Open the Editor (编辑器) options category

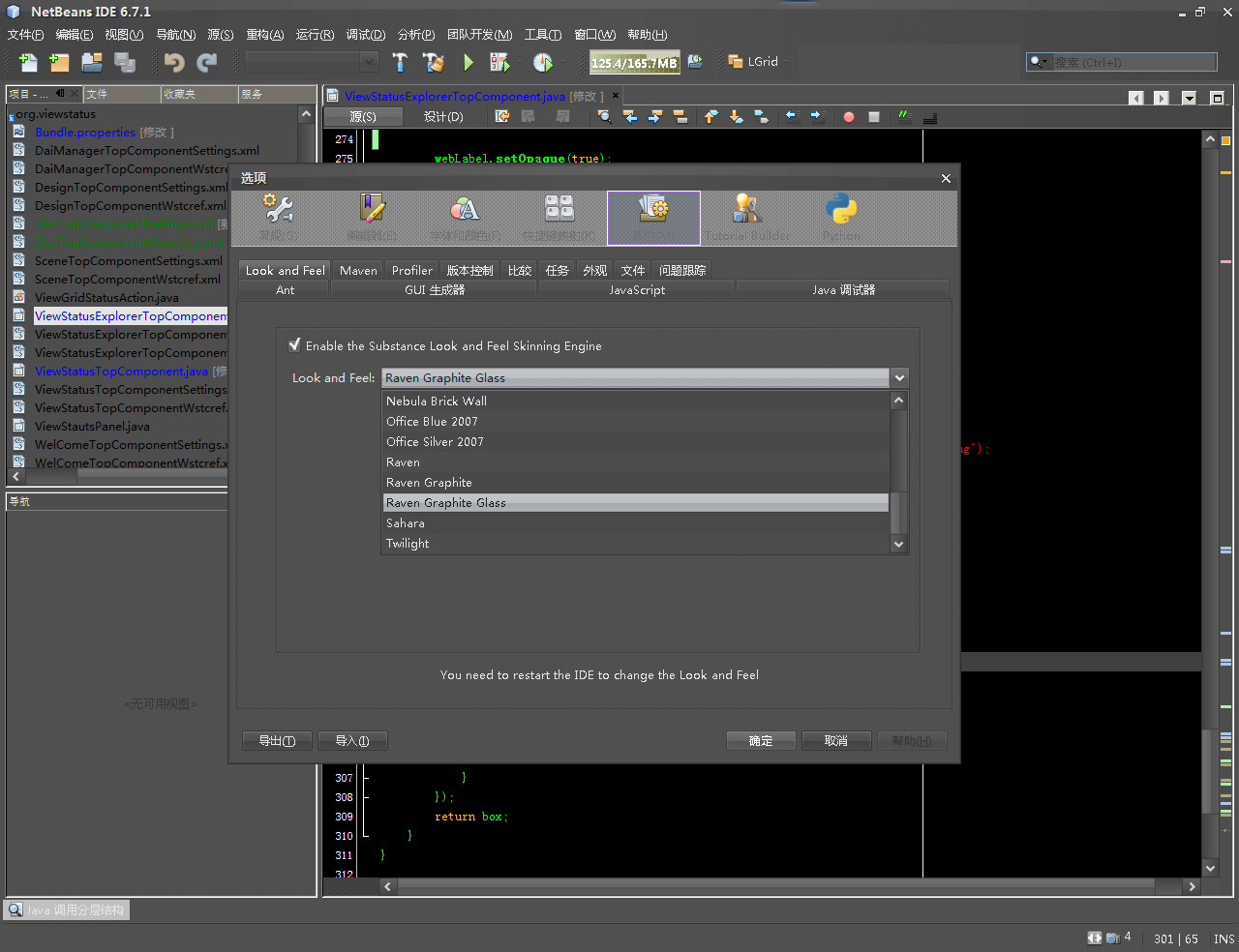pyautogui.click(x=373, y=217)
